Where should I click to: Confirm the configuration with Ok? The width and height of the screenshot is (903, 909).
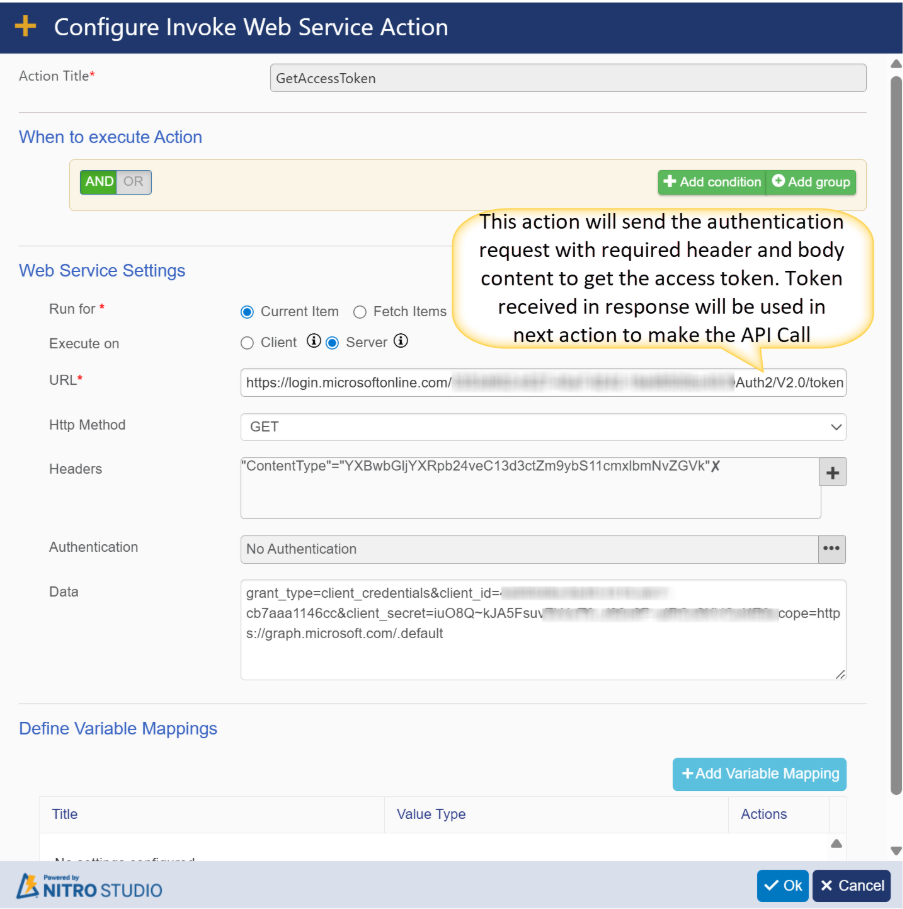(782, 886)
